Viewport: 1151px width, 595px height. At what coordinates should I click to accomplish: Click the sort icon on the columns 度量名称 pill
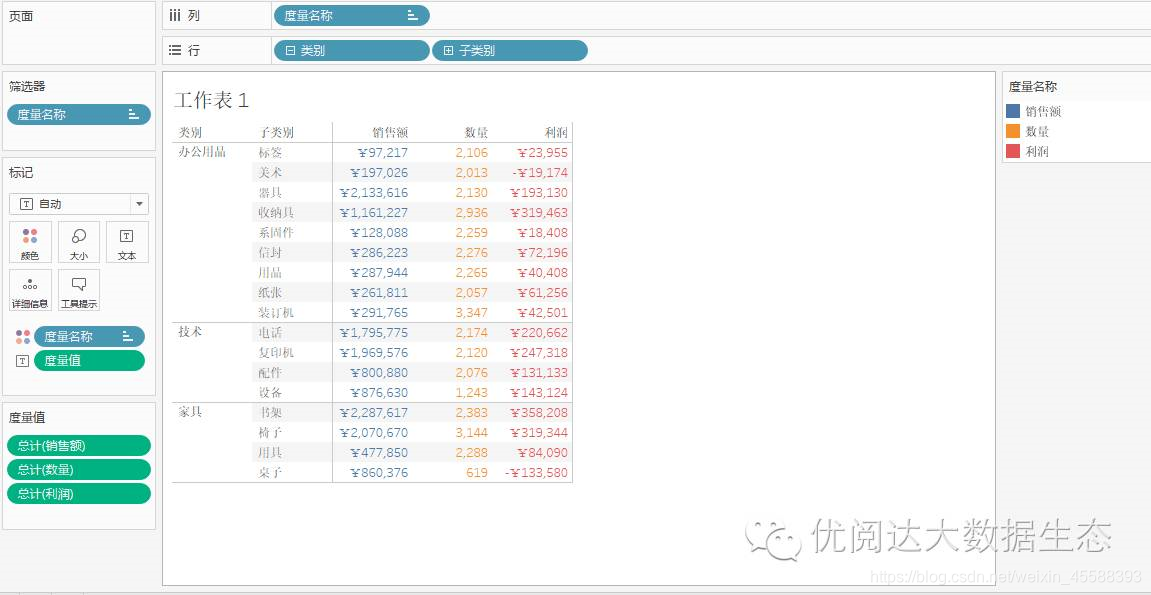[413, 15]
